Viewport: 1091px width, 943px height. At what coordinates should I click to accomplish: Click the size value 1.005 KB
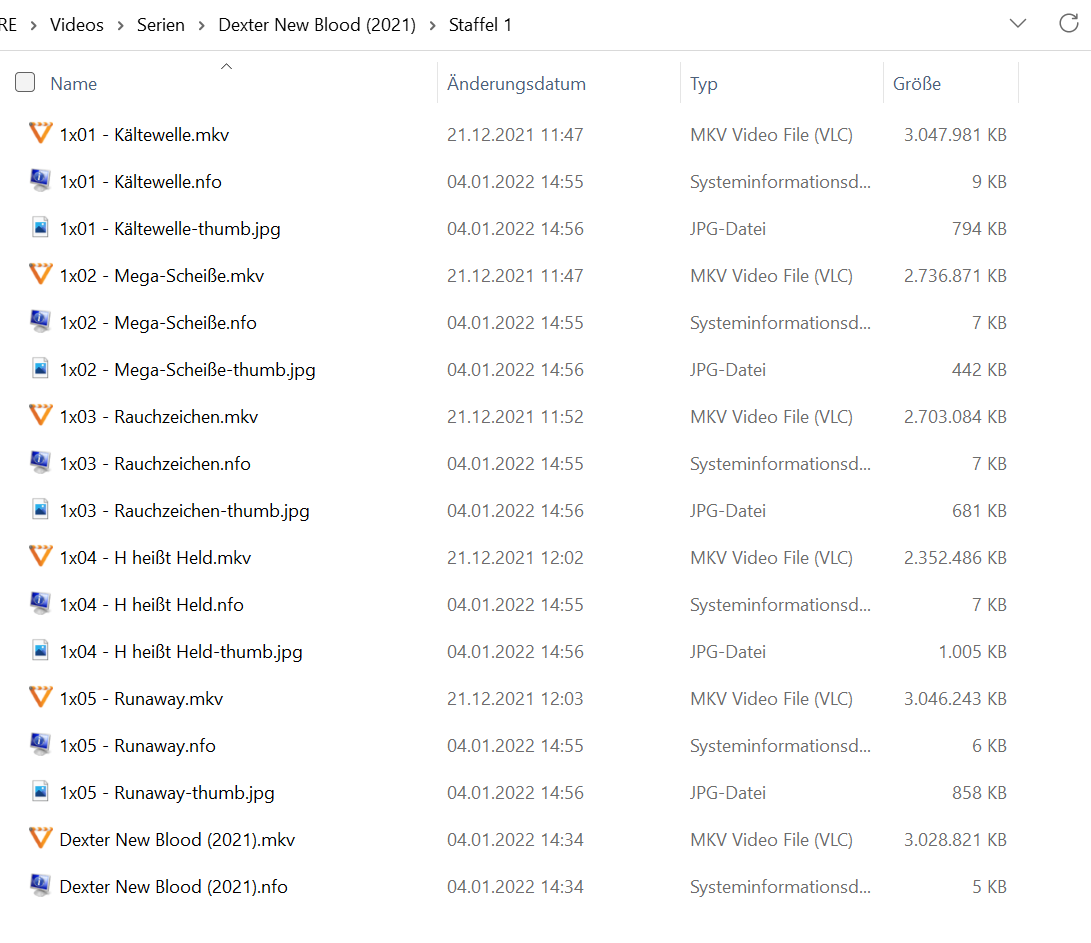[973, 652]
